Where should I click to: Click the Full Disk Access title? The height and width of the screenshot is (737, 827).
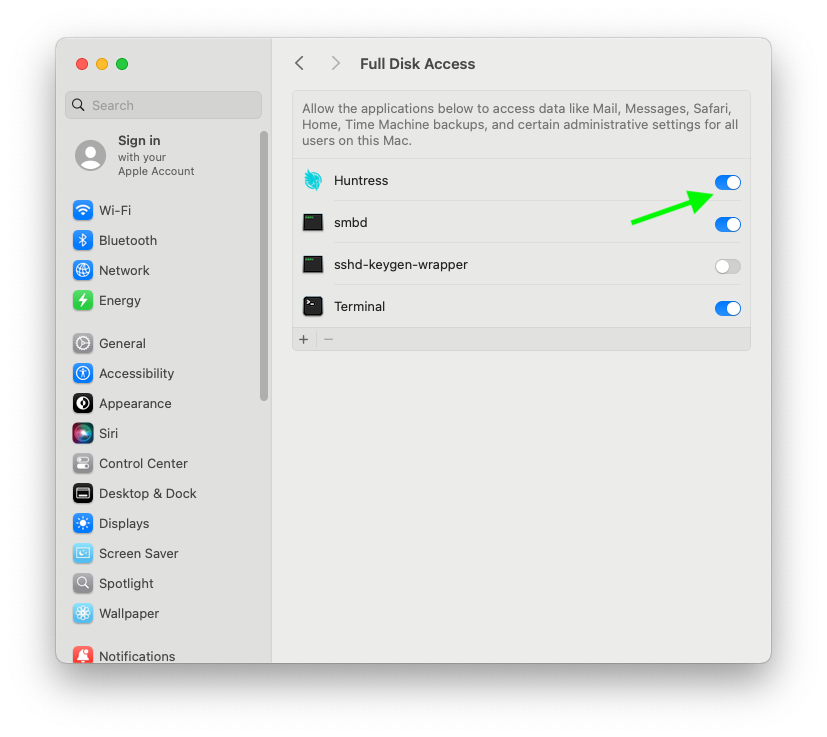(x=418, y=64)
